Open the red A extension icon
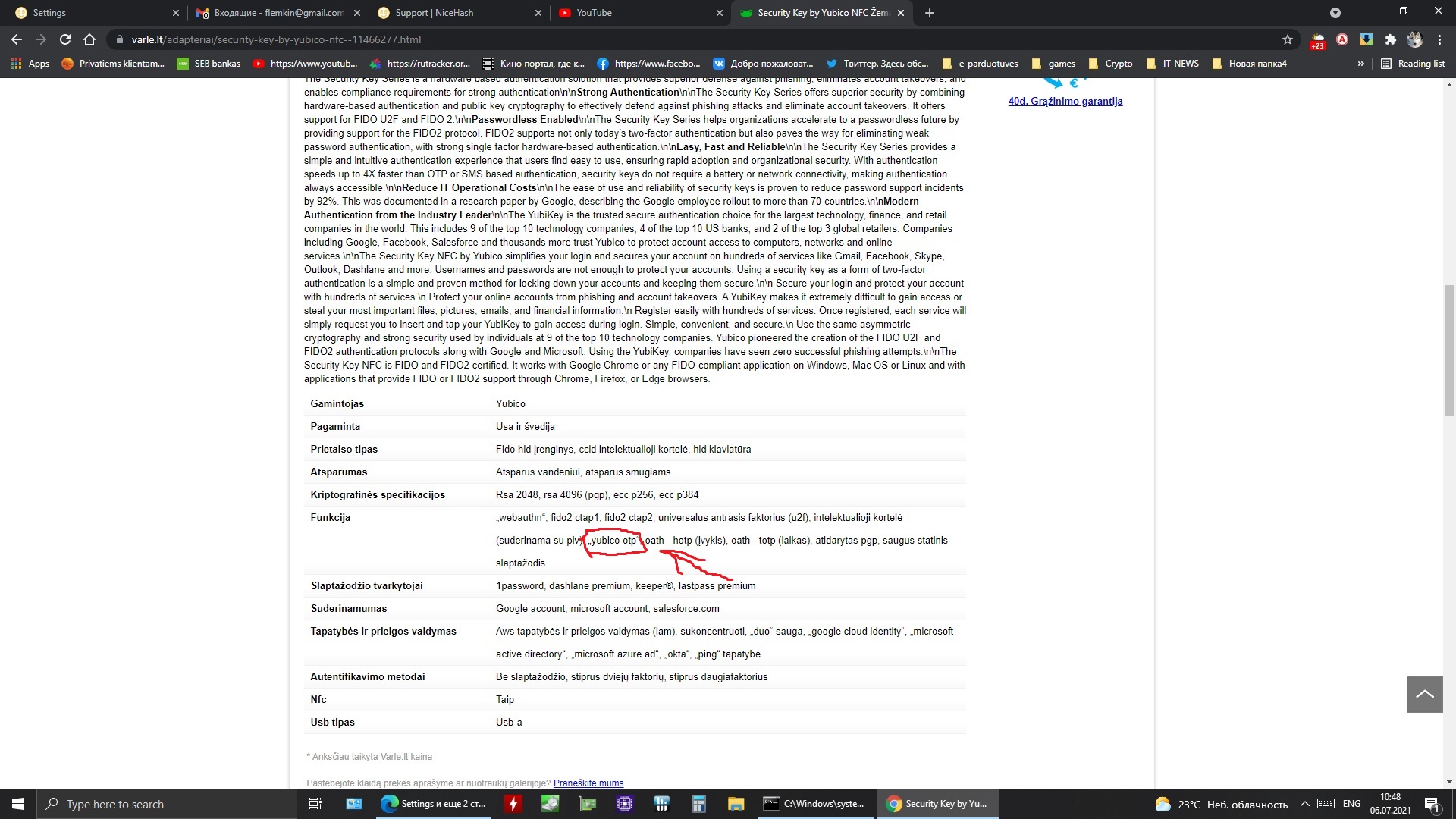Image resolution: width=1456 pixels, height=819 pixels. pyautogui.click(x=1342, y=39)
